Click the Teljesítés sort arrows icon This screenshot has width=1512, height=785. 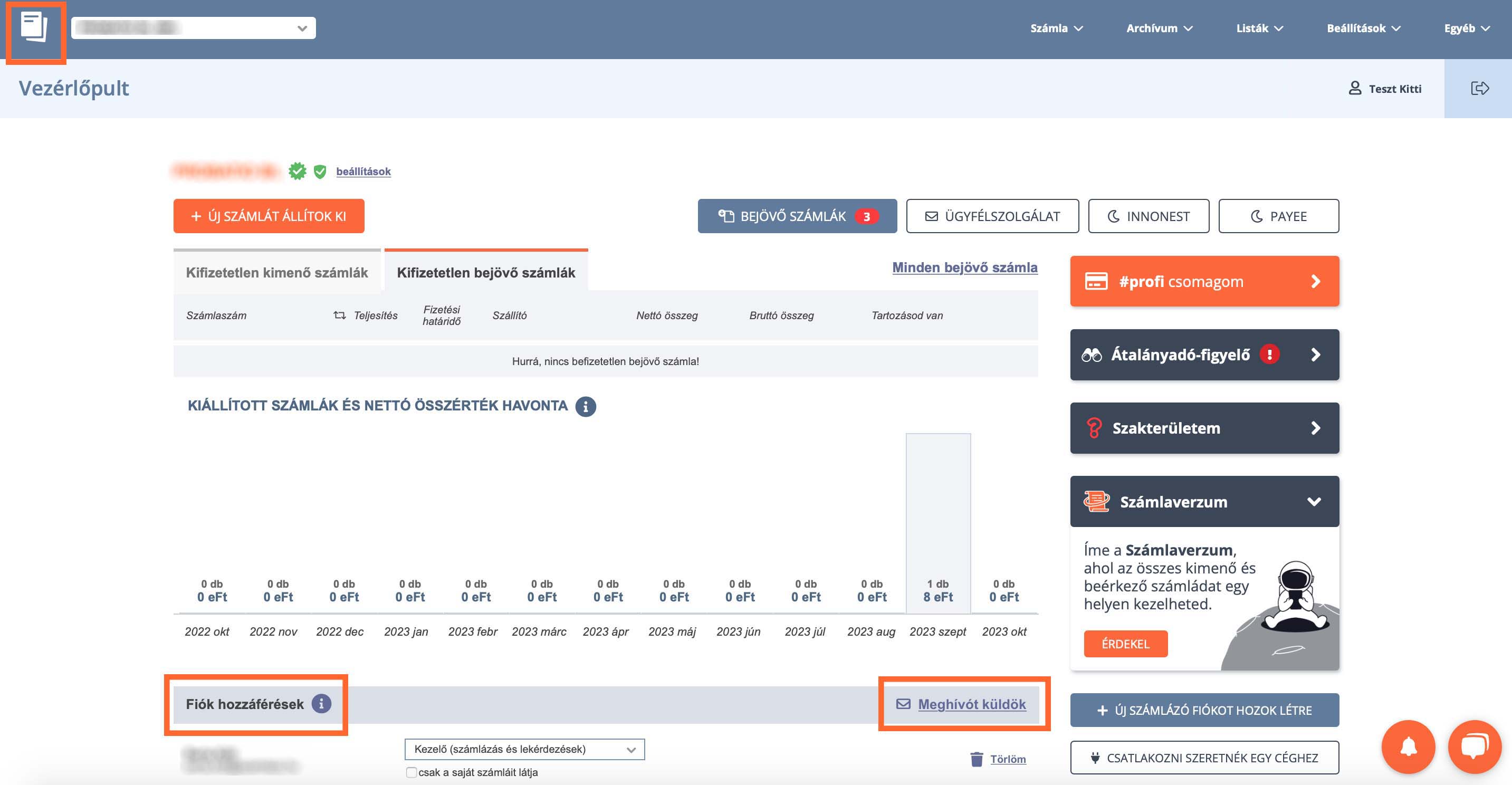tap(339, 315)
